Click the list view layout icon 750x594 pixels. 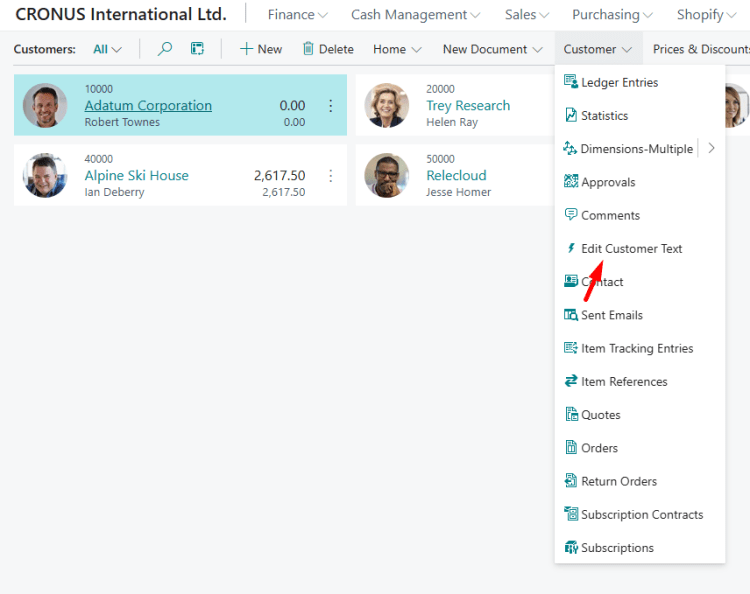(197, 49)
